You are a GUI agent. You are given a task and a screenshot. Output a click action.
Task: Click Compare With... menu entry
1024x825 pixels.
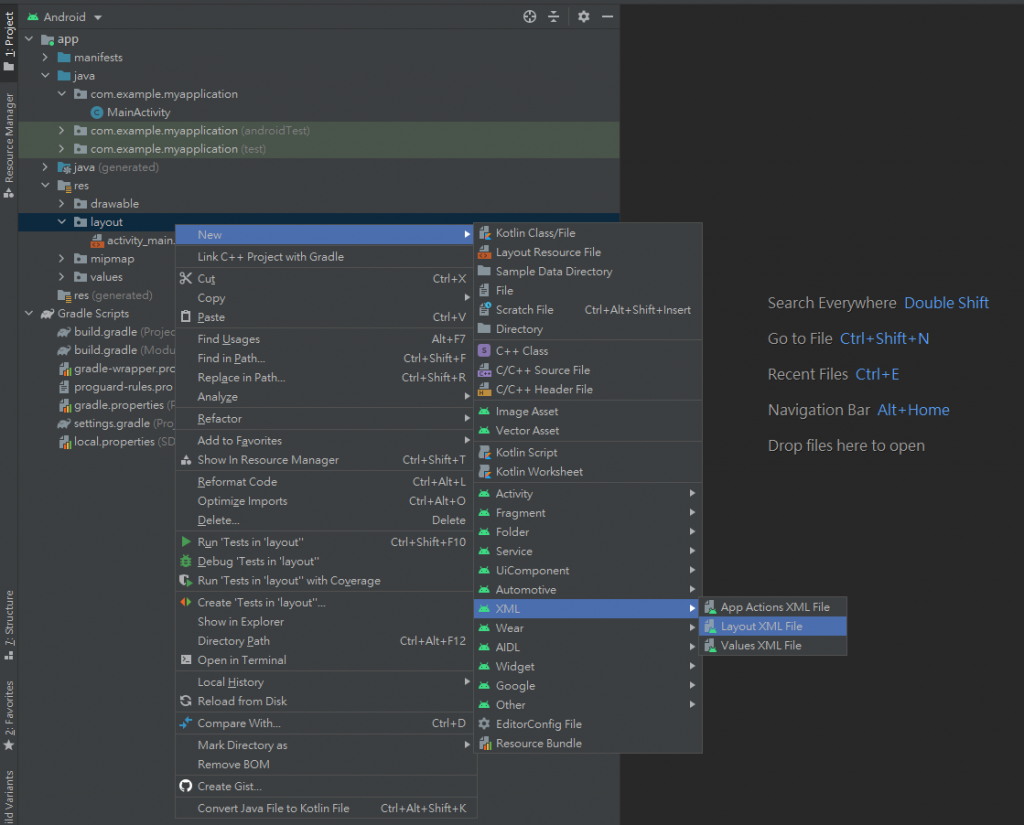(x=326, y=723)
